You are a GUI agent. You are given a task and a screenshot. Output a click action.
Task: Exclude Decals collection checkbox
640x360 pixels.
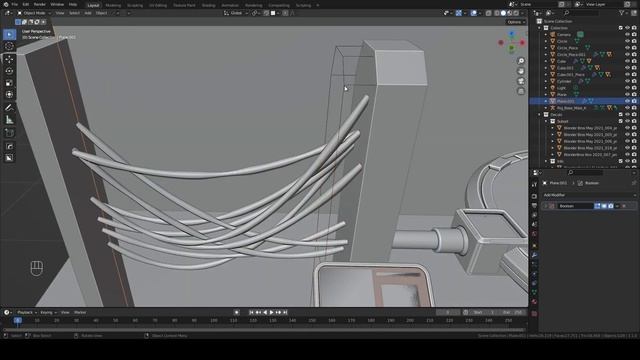click(x=621, y=115)
